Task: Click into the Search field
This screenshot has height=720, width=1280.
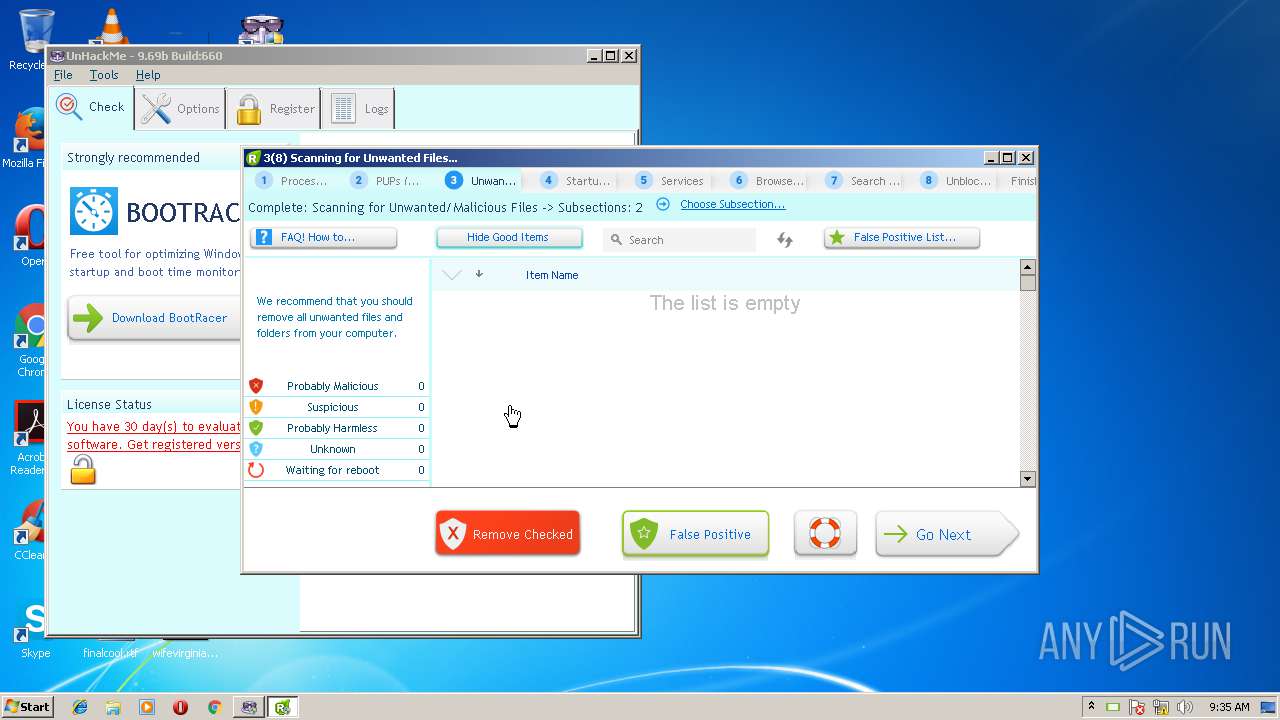Action: [680, 240]
